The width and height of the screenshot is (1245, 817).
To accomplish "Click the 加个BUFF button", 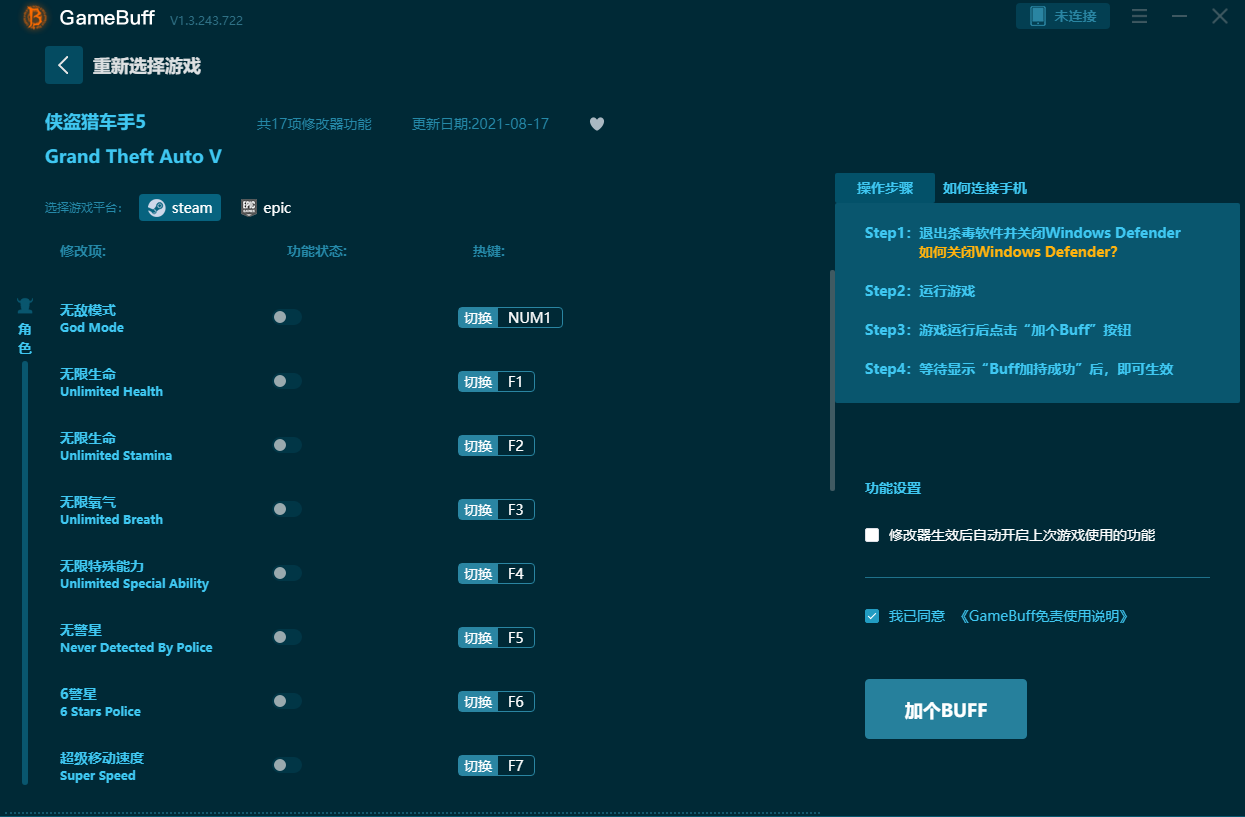I will [946, 709].
